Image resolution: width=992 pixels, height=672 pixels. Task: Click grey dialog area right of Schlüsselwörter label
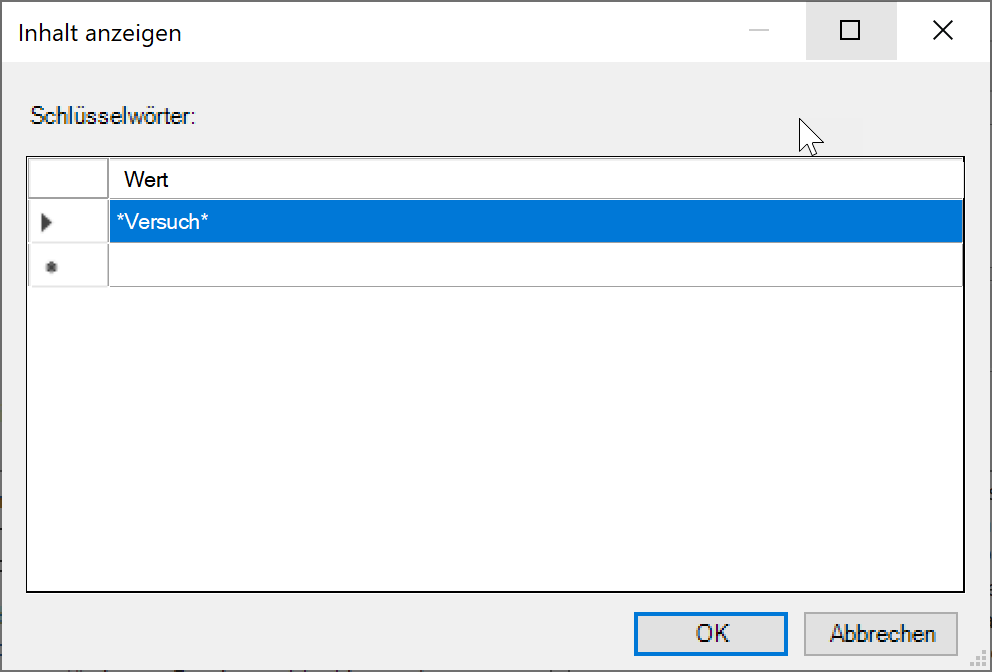500,115
